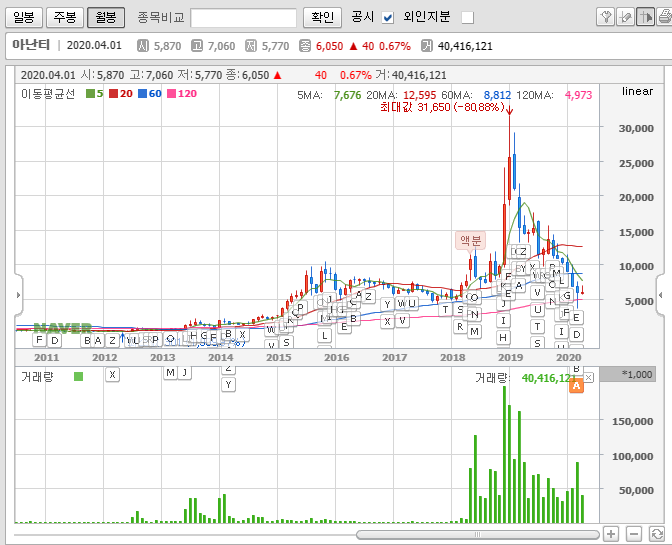Click the 액분 split event label

coord(471,240)
